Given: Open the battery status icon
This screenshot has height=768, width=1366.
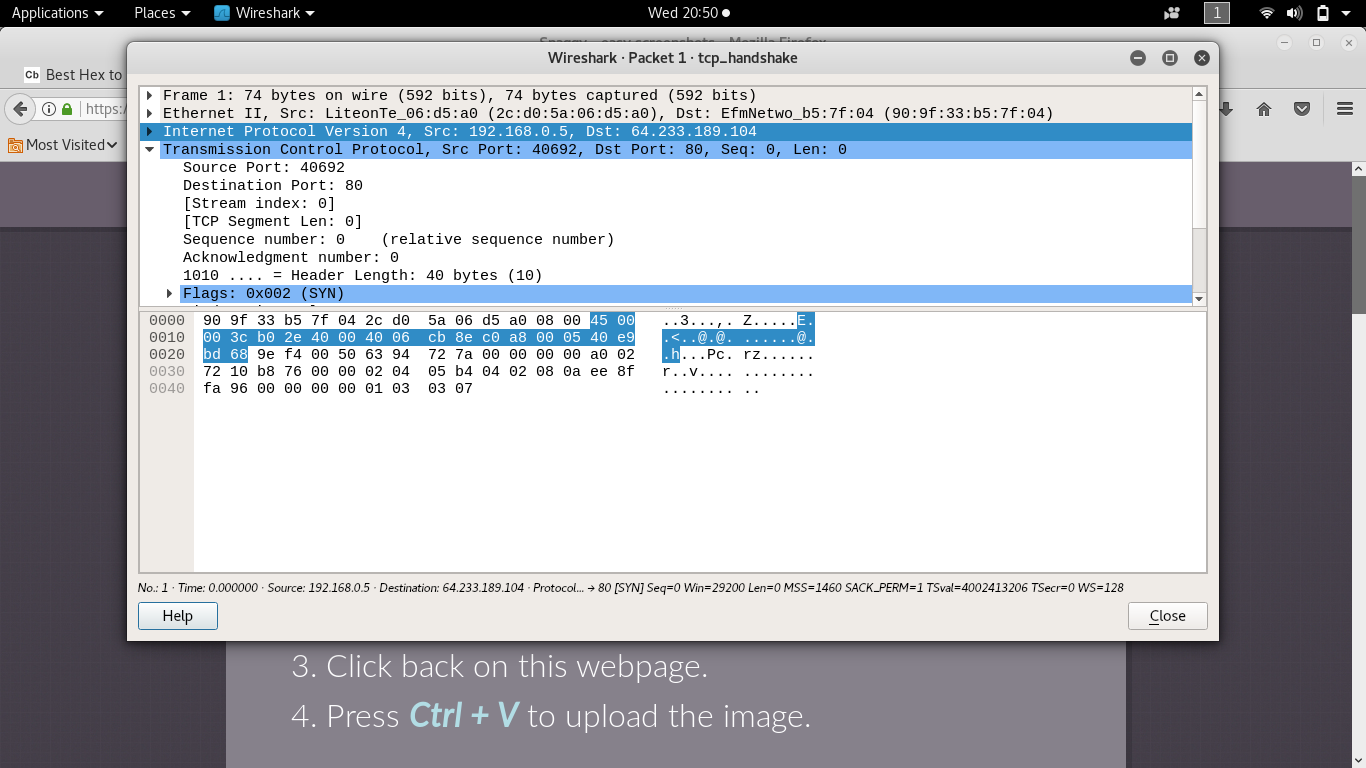Looking at the screenshot, I should [x=1322, y=13].
